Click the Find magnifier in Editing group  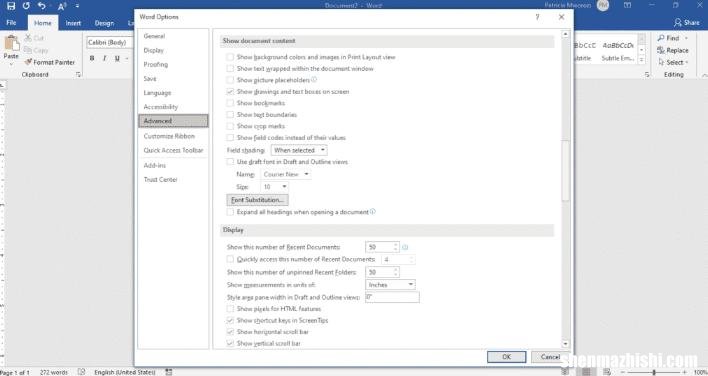pos(669,38)
